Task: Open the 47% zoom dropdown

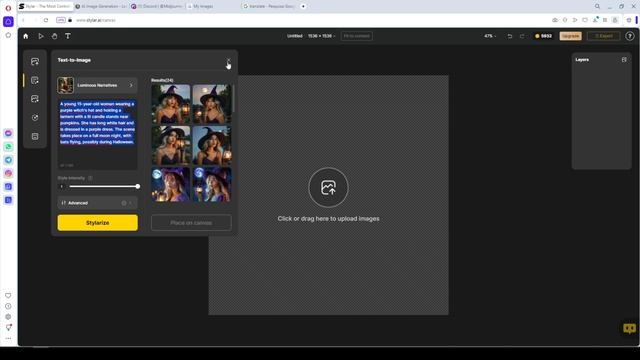Action: coord(490,36)
